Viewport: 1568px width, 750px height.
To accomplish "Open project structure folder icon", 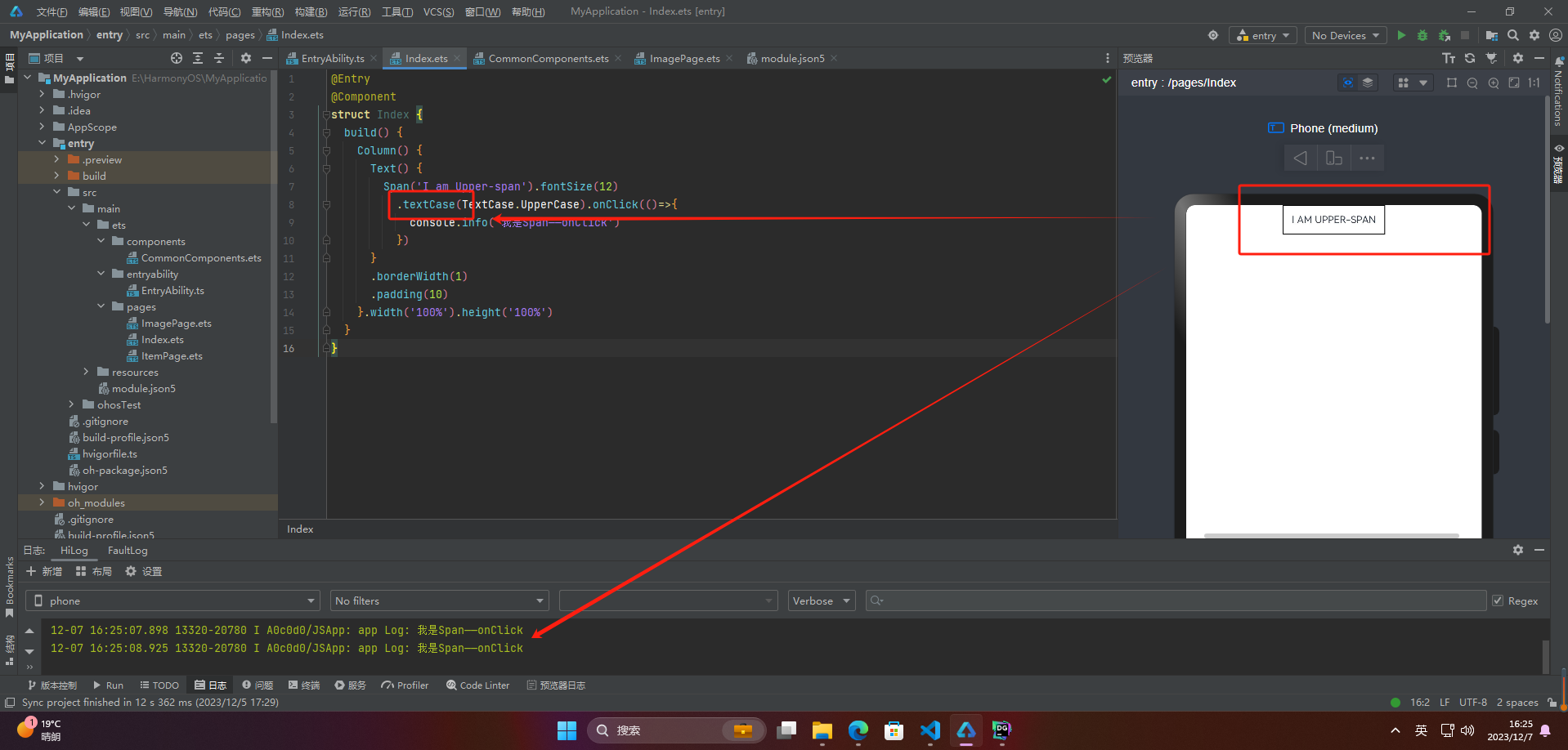I will pos(1492,35).
